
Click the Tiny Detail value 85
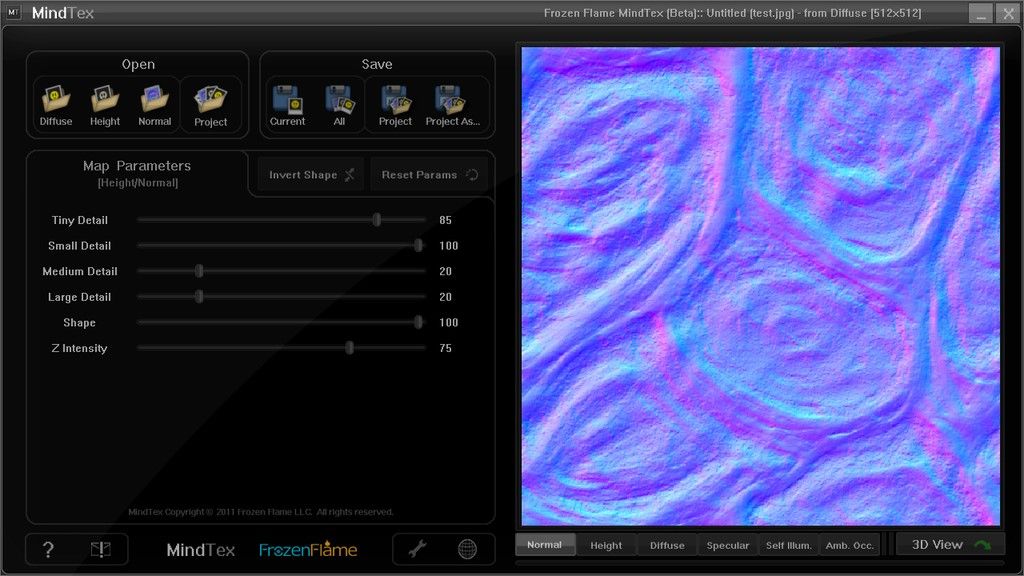coord(445,220)
